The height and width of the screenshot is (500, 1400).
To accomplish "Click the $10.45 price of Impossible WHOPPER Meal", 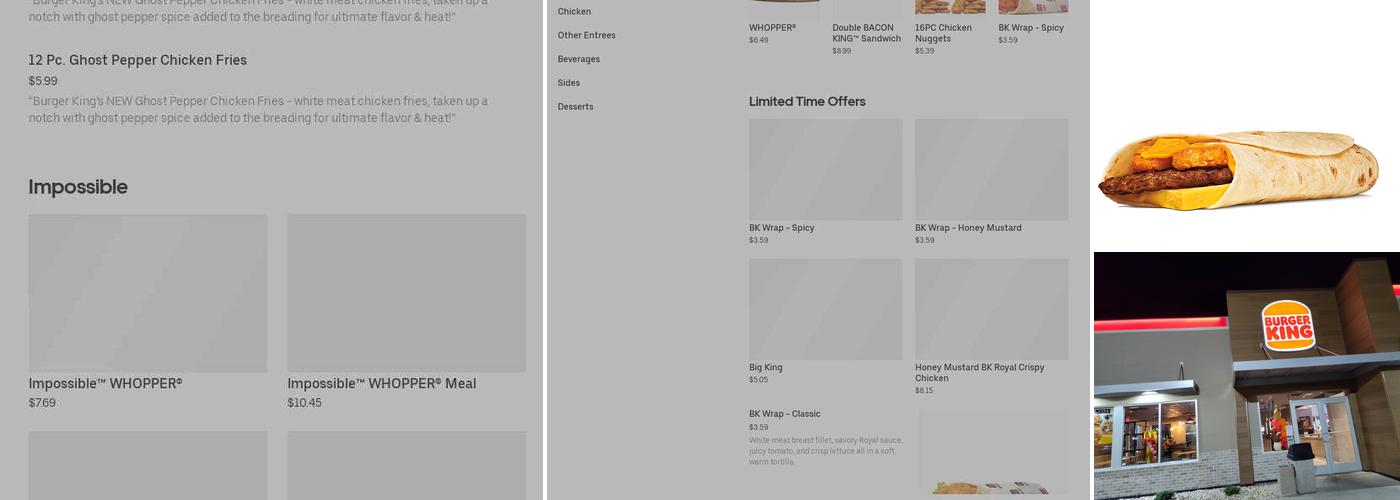I will (305, 403).
